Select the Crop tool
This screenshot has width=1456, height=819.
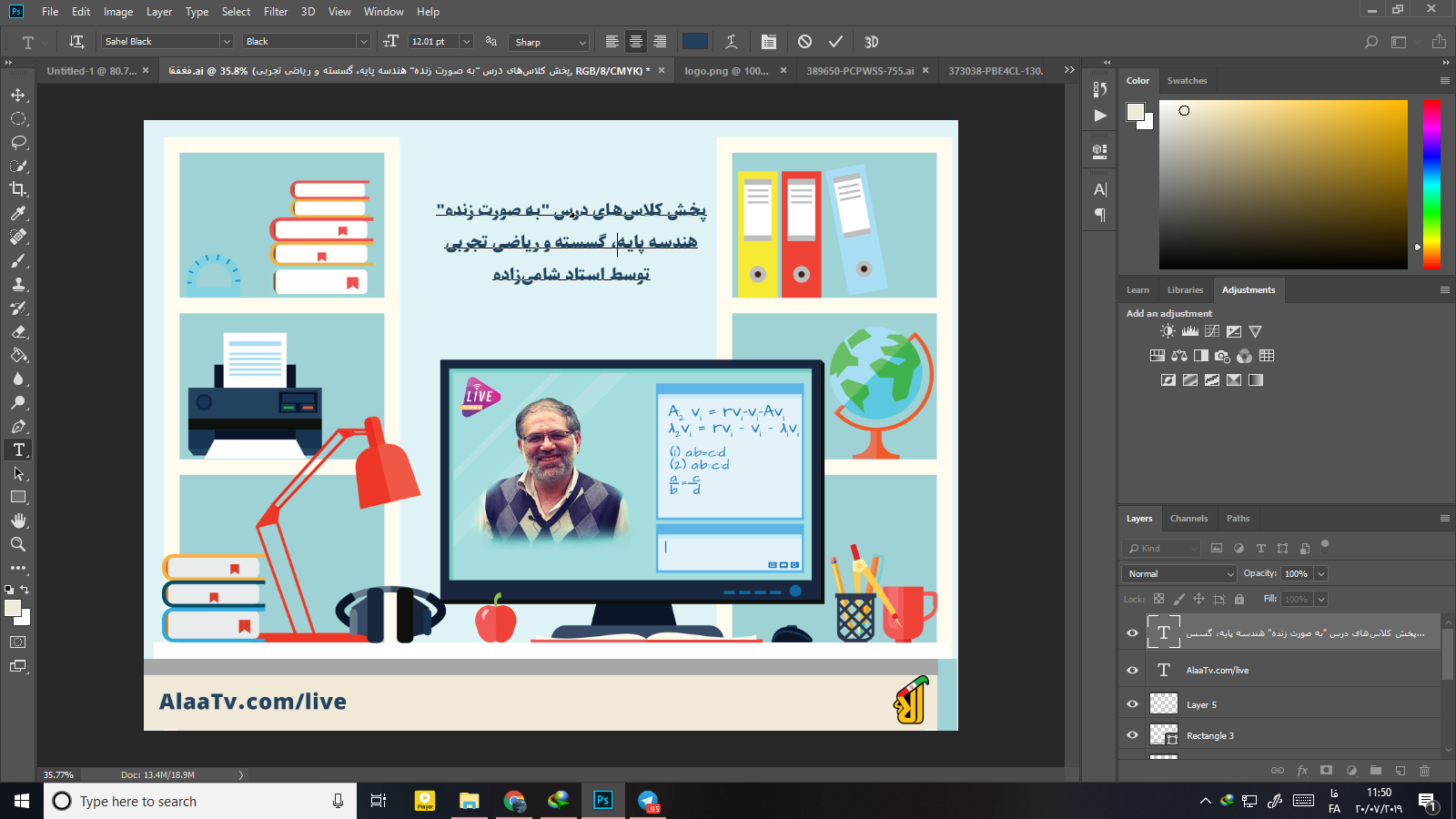point(18,189)
